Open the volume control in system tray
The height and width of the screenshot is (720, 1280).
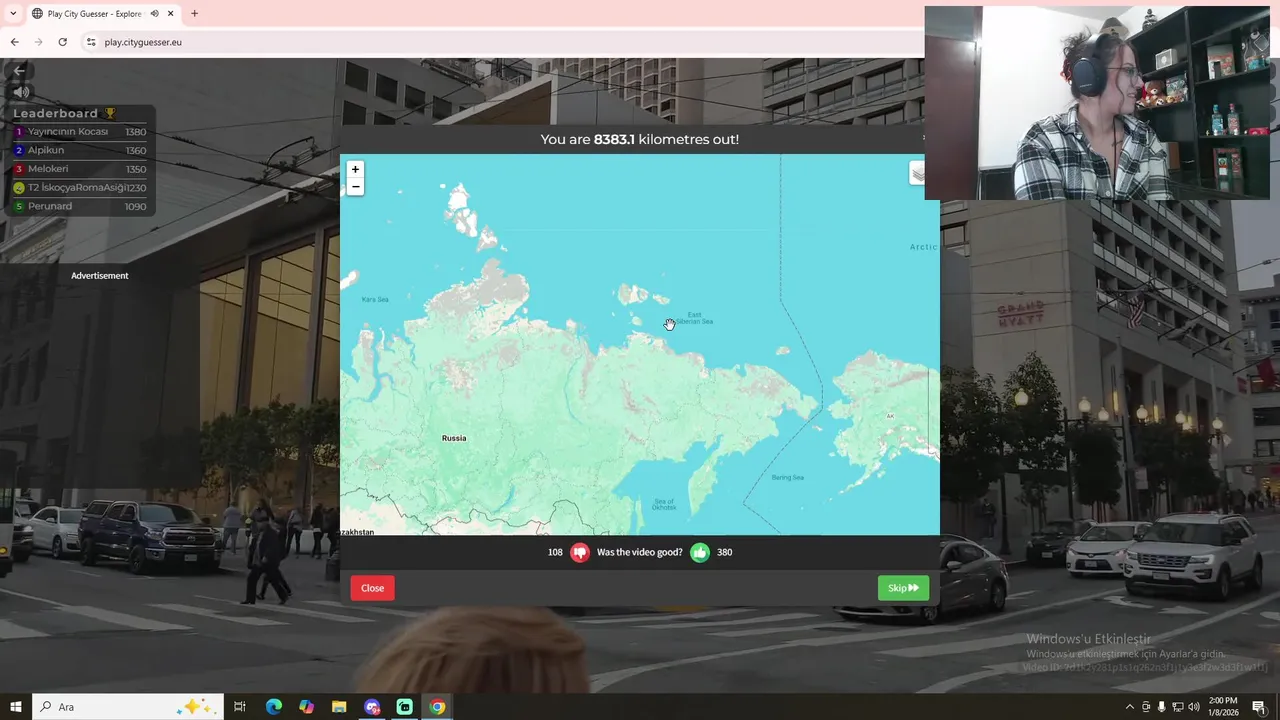[x=1193, y=707]
